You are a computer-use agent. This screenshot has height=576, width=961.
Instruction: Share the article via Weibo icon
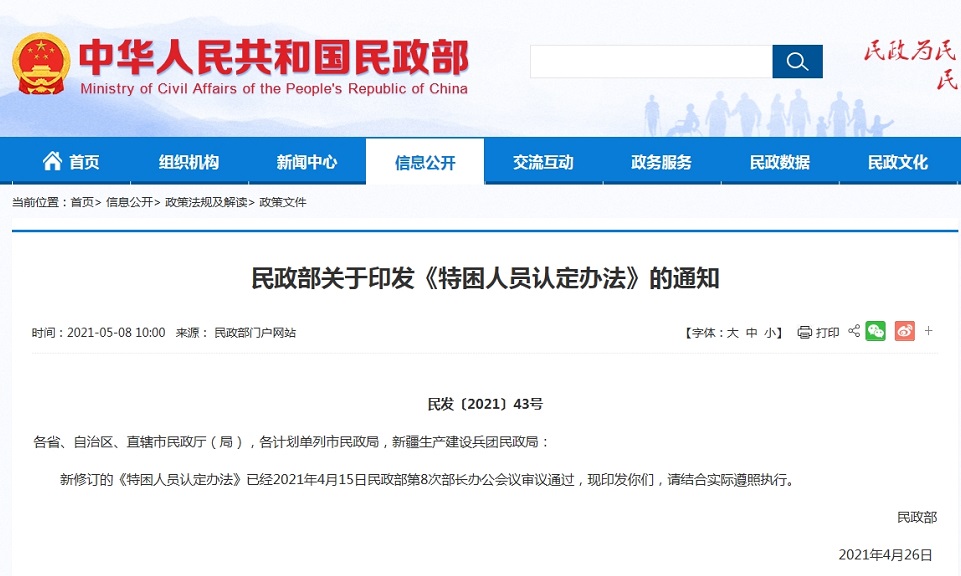click(905, 332)
